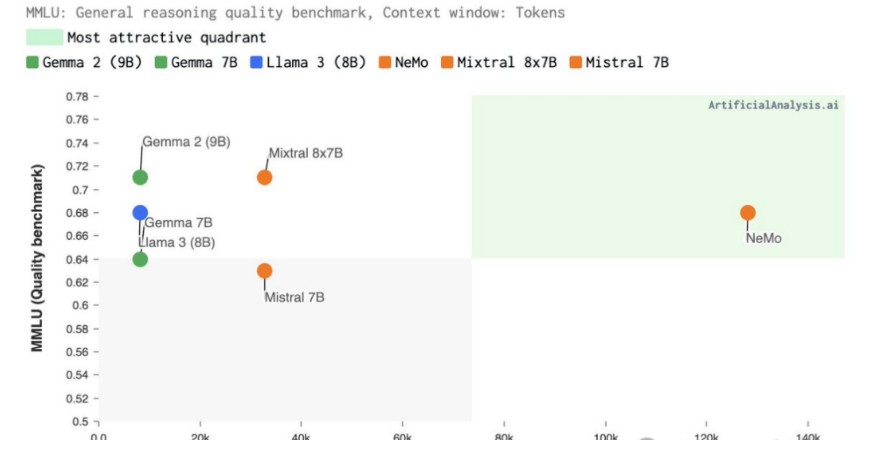Click the Mixtral 8x7B chart label
Image resolution: width=888 pixels, height=451 pixels.
tap(306, 153)
